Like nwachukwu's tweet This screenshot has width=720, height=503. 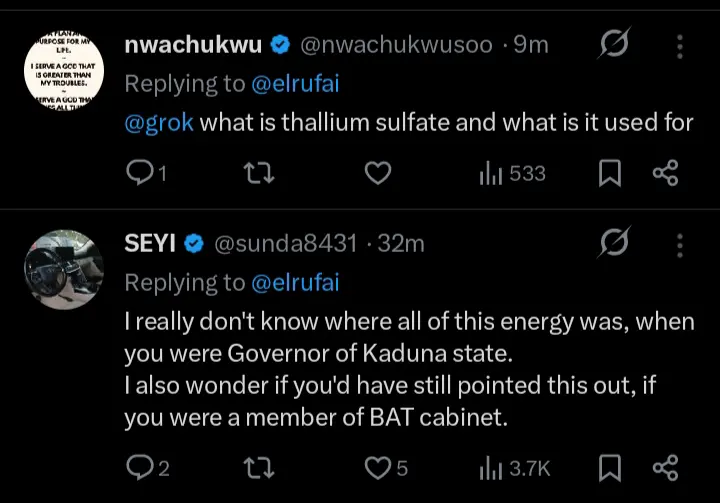click(376, 174)
